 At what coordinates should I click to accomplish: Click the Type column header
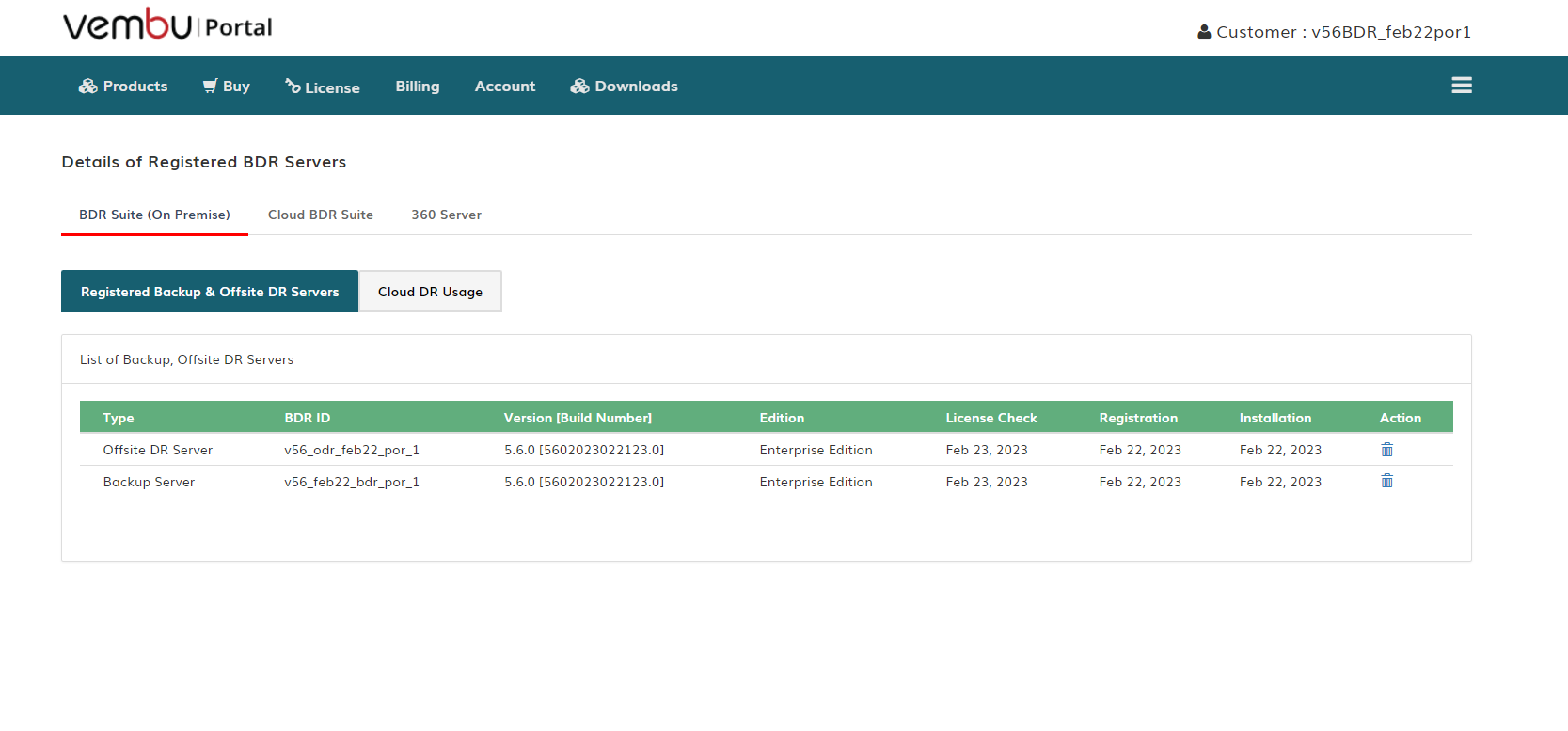pos(119,418)
